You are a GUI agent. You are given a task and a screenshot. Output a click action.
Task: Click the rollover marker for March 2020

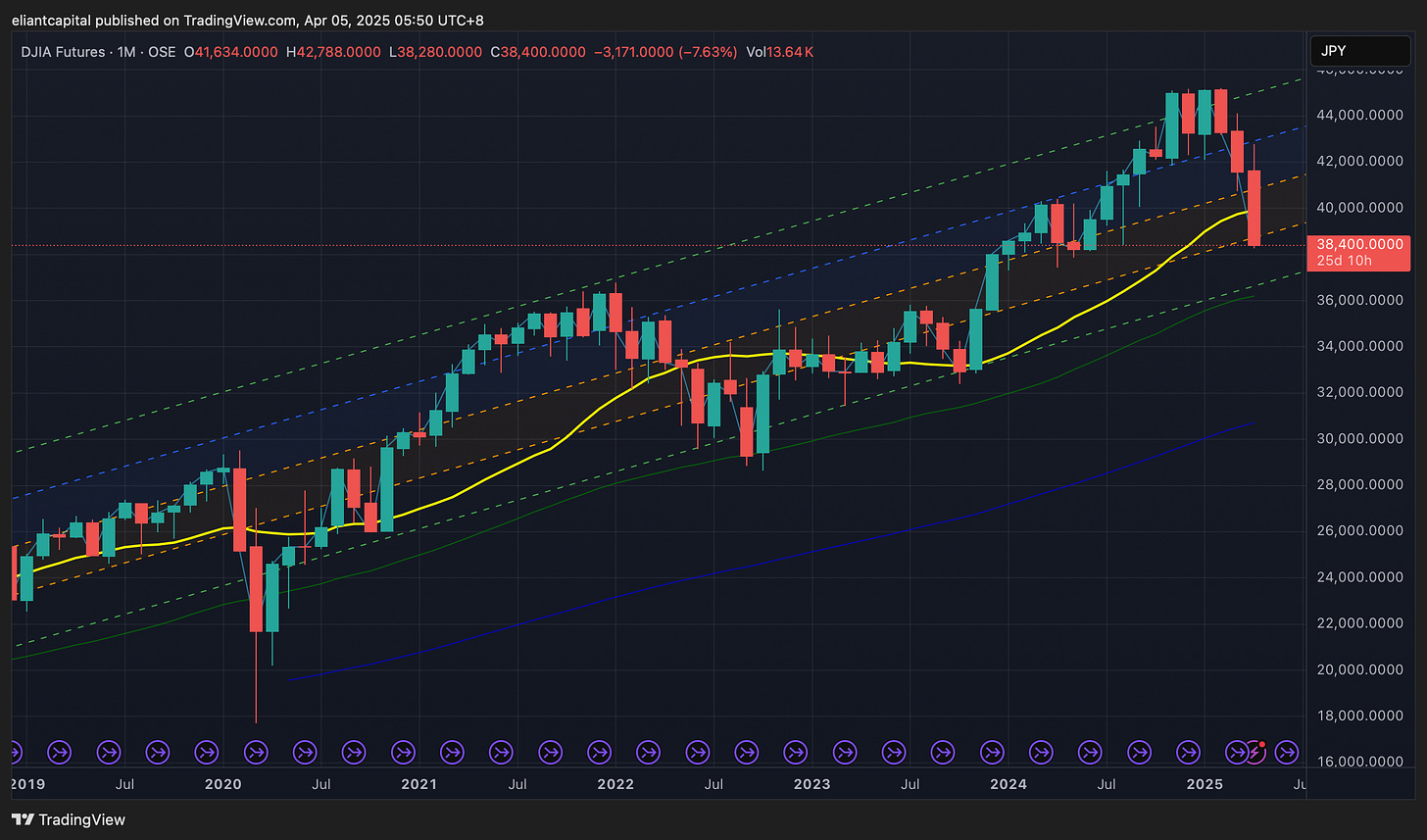[256, 753]
